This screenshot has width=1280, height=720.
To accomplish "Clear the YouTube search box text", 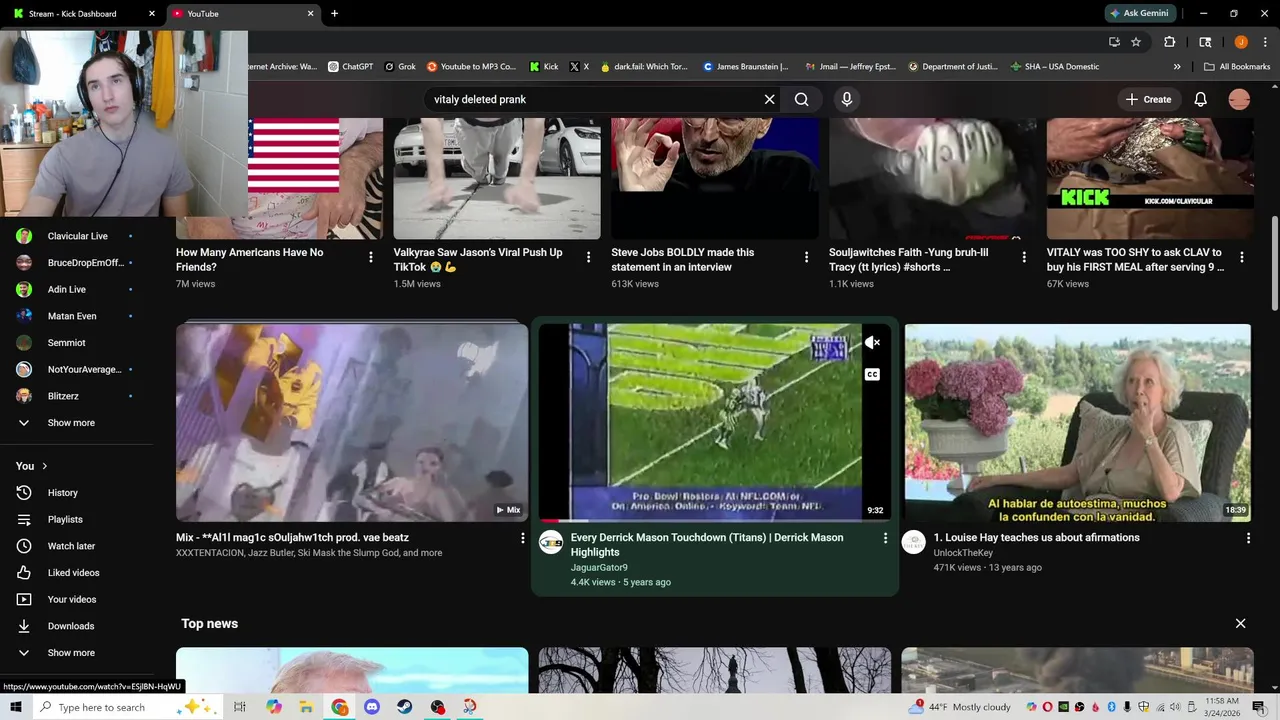I will click(769, 99).
